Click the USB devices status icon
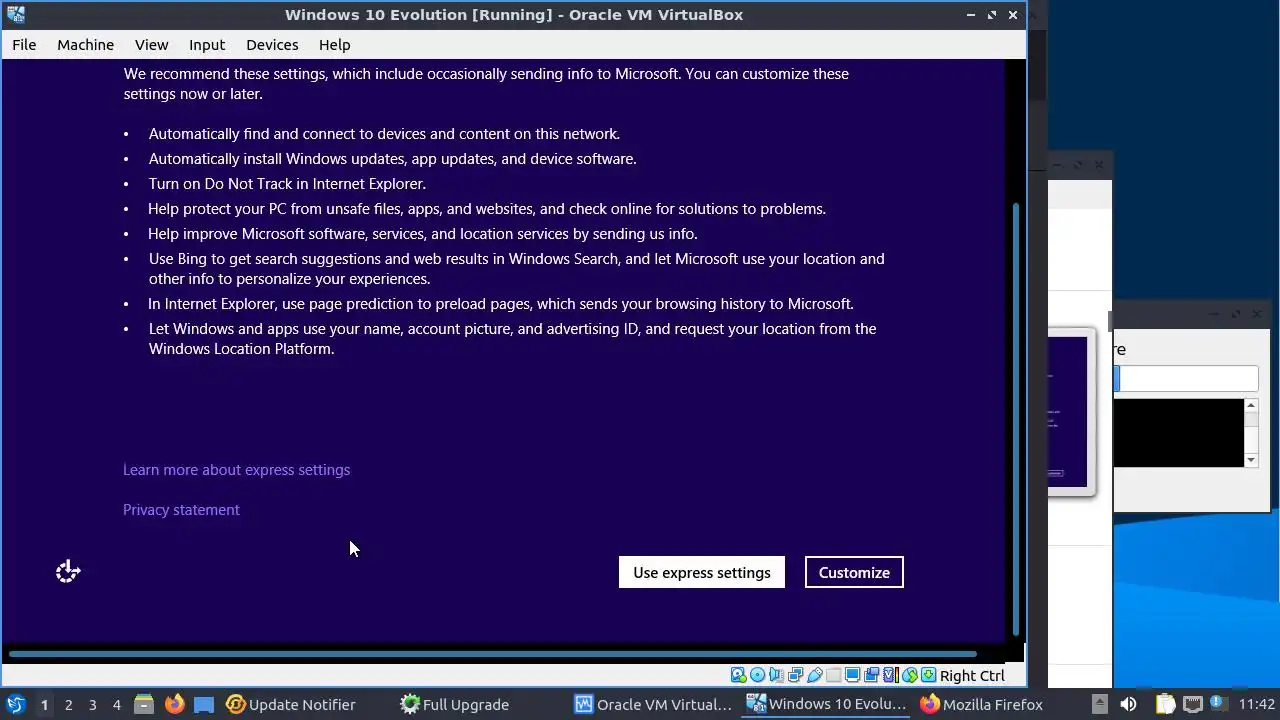 click(x=814, y=675)
